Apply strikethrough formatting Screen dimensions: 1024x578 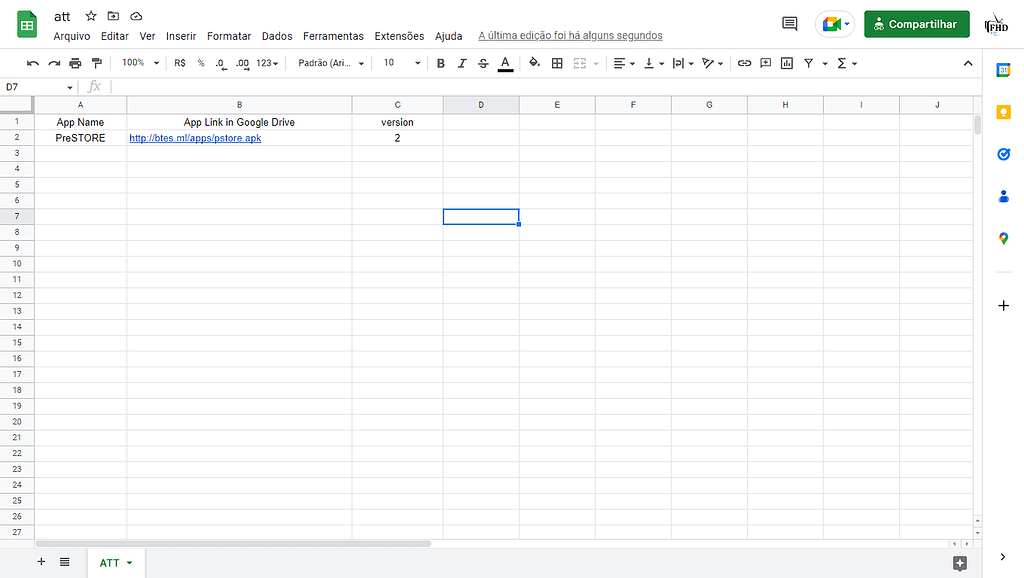point(482,63)
